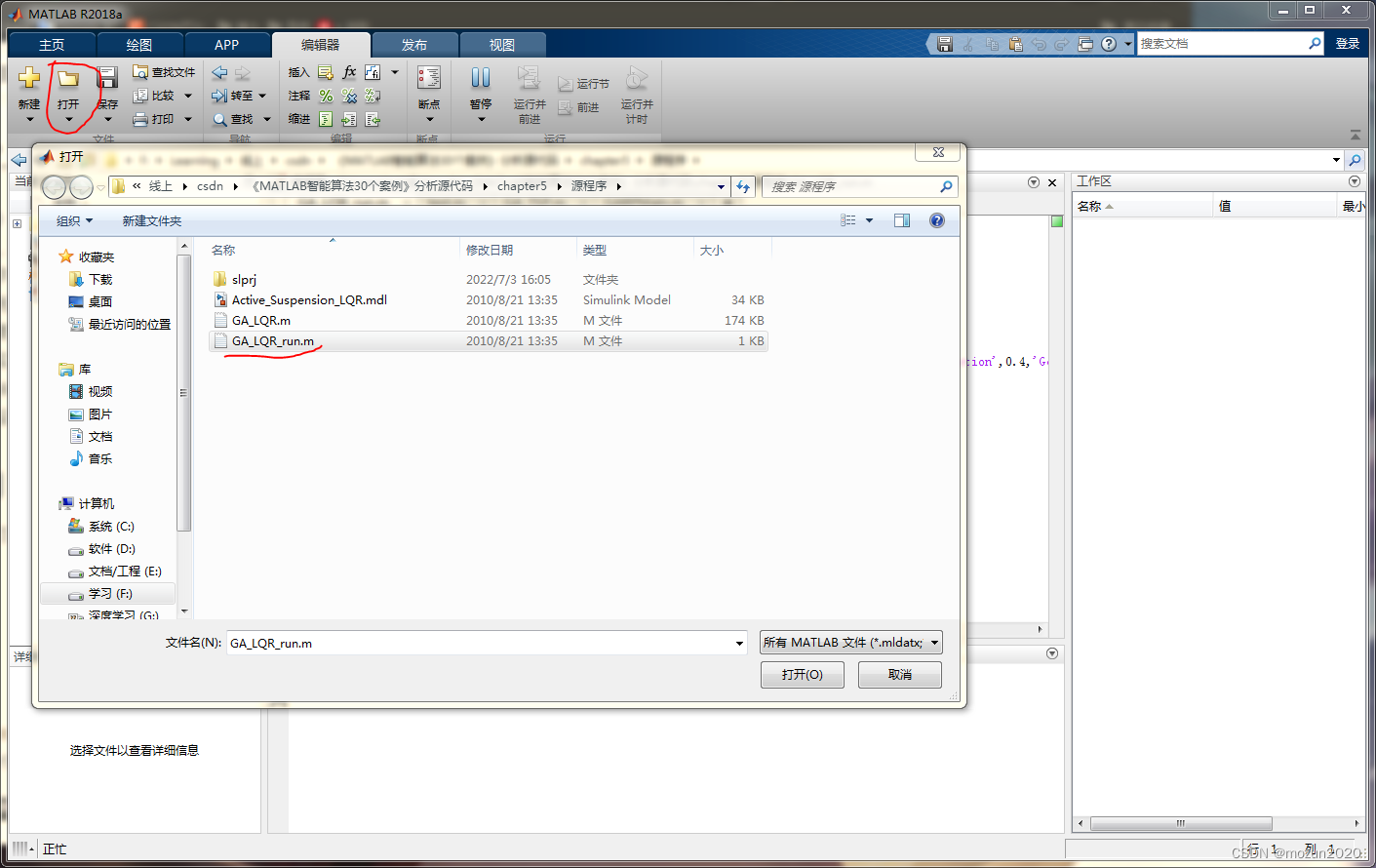Click the 暂停 (Pause) icon
The height and width of the screenshot is (868, 1376).
[481, 78]
